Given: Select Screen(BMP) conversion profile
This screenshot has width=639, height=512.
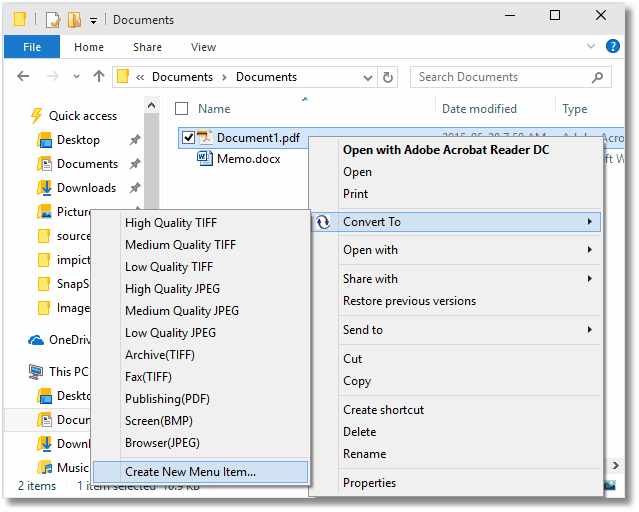Looking at the screenshot, I should tap(159, 421).
